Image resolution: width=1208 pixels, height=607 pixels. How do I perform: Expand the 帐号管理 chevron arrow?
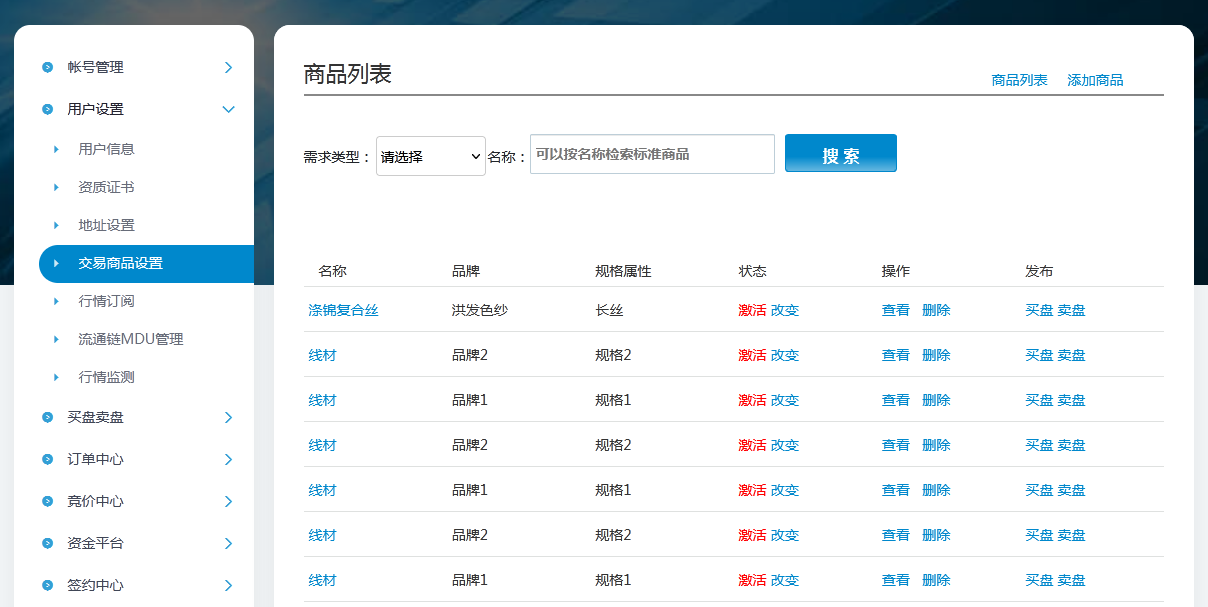pos(228,67)
